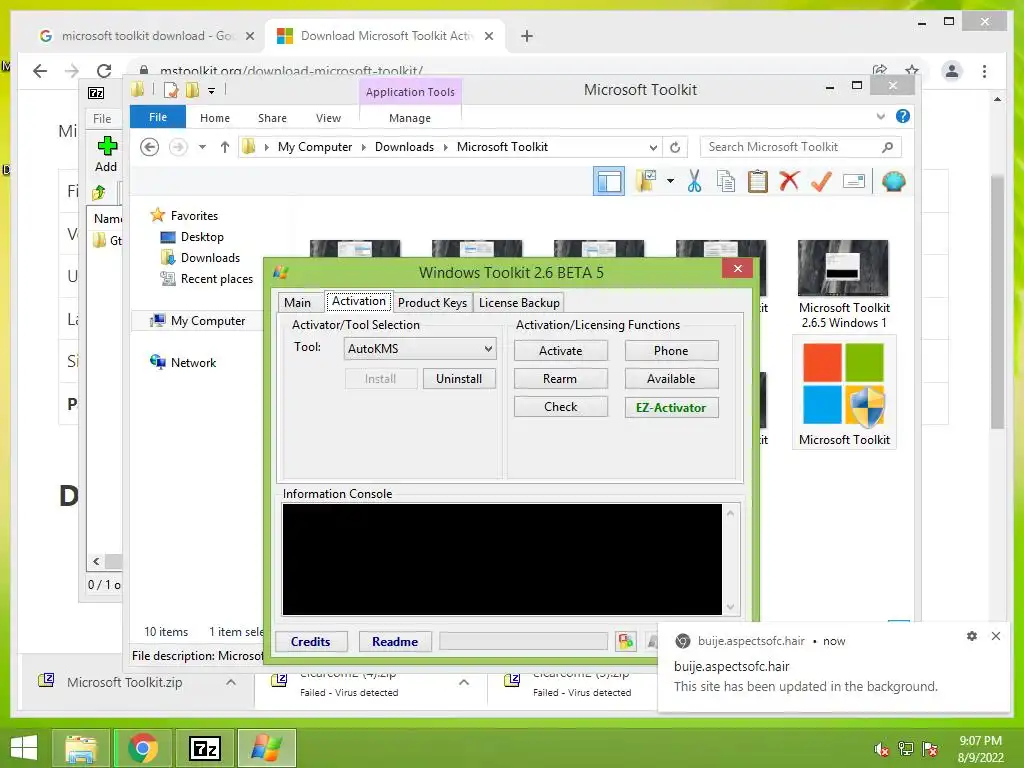The height and width of the screenshot is (768, 1024).
Task: Click Office icon beside toolkit progress bar
Action: 626,641
